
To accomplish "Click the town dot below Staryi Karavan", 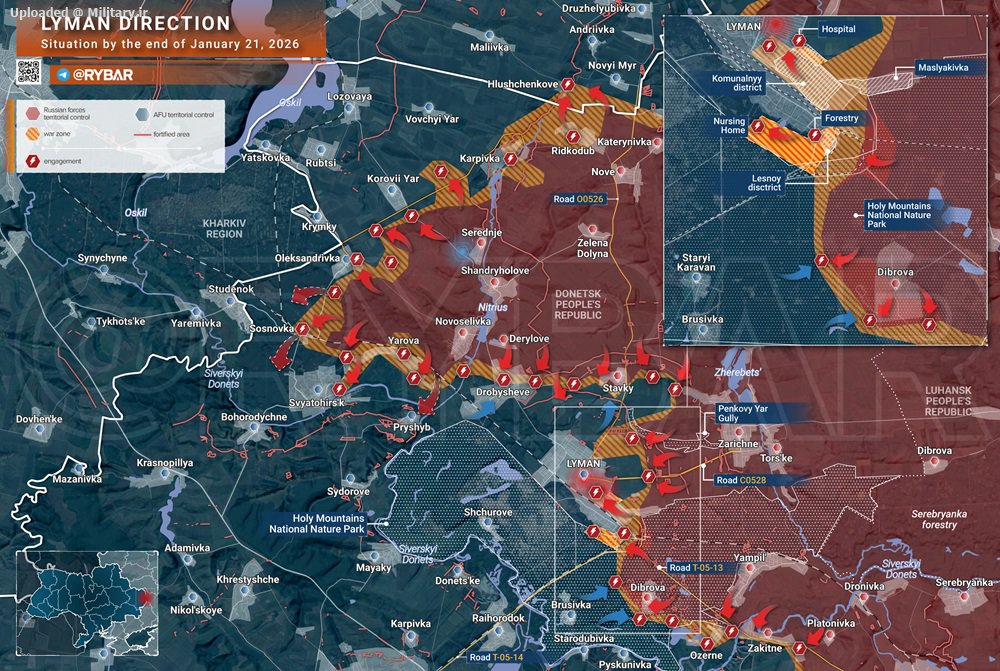I will pyautogui.click(x=696, y=278).
